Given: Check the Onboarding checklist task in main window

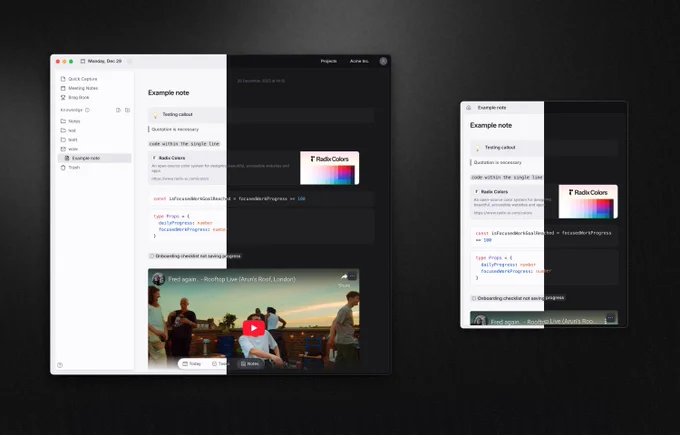Looking at the screenshot, I should 152,256.
